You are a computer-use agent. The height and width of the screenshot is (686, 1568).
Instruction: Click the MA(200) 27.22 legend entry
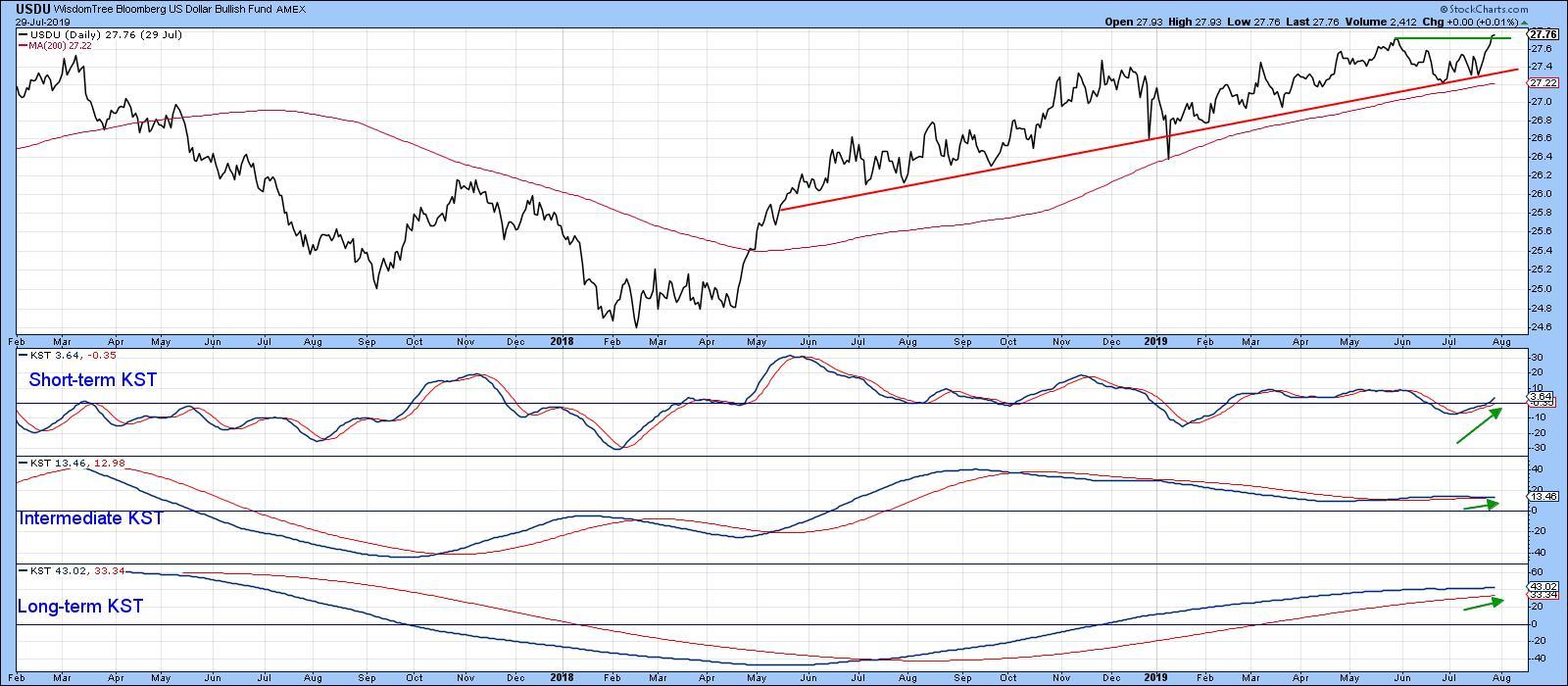click(x=57, y=45)
